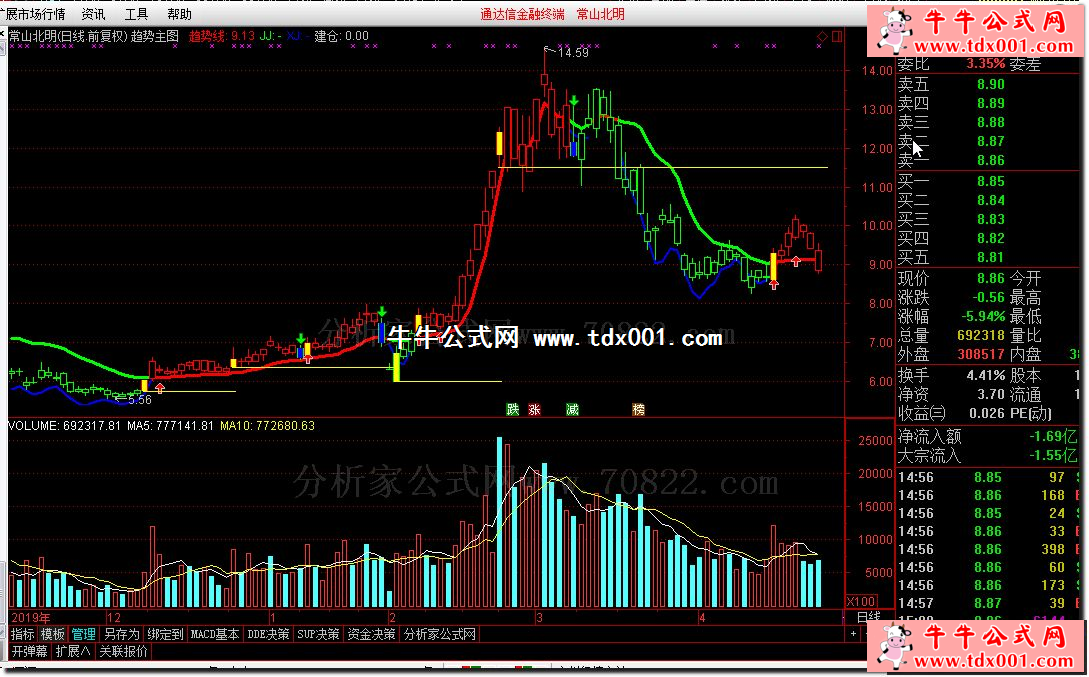1089x677 pixels.
Task: Select the 资金决策 indicator tab
Action: coord(372,634)
